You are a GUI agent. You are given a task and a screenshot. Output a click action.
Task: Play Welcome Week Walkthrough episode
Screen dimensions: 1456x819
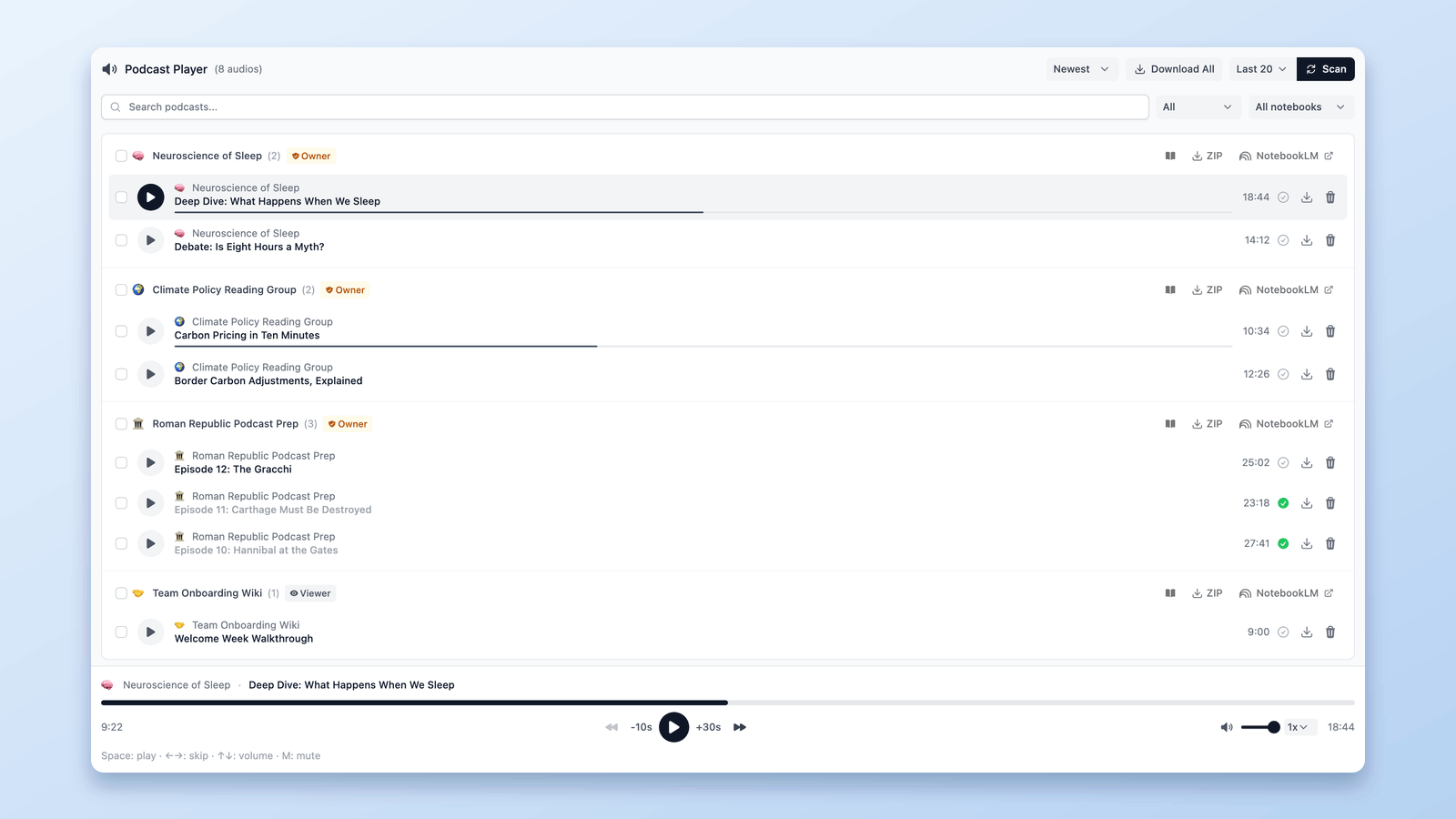[x=150, y=632]
